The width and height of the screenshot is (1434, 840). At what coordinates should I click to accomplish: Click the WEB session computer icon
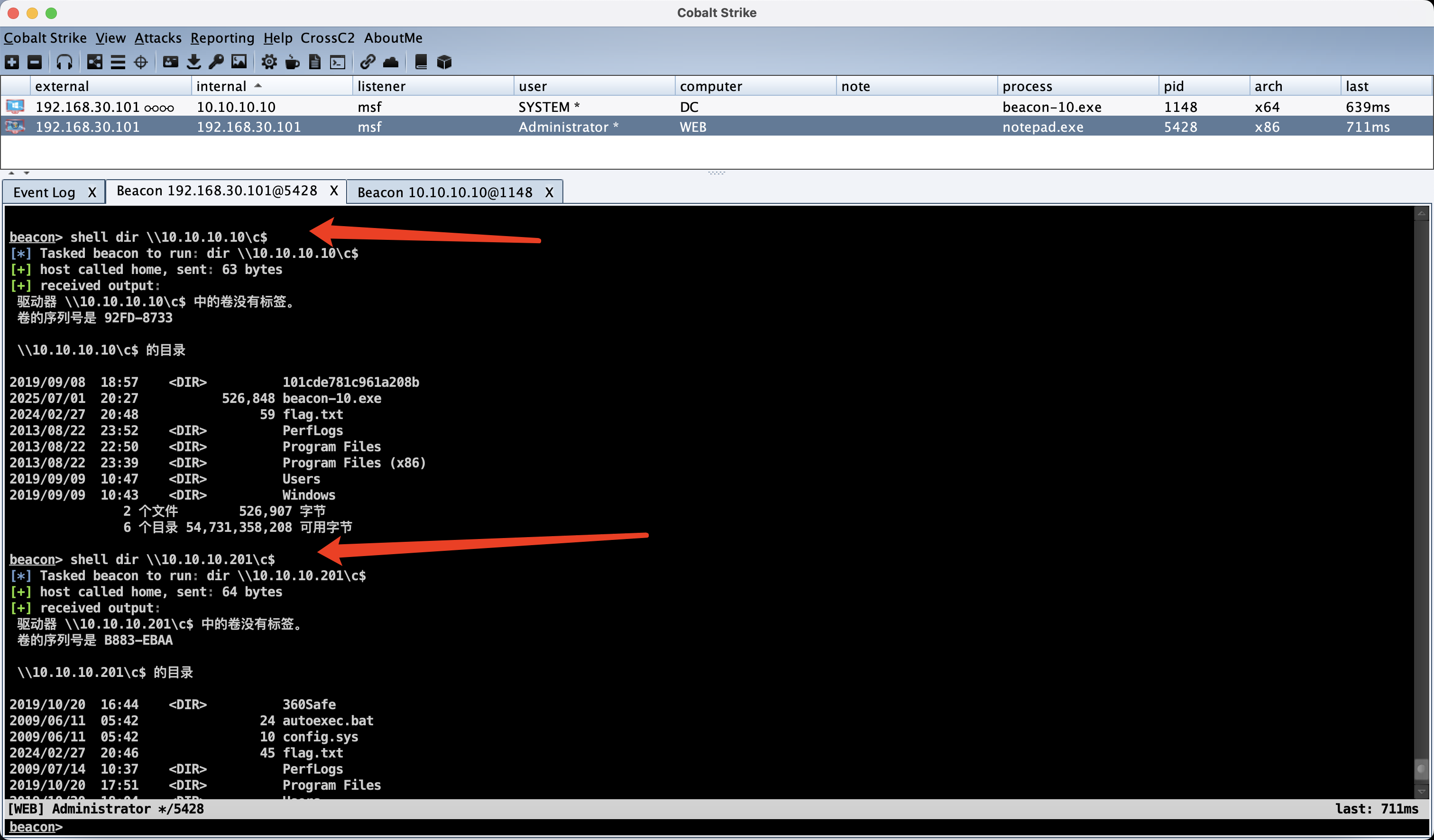click(15, 126)
